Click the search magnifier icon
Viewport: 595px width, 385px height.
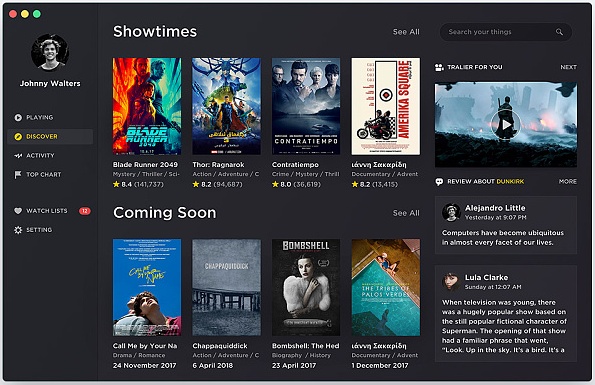[x=559, y=32]
